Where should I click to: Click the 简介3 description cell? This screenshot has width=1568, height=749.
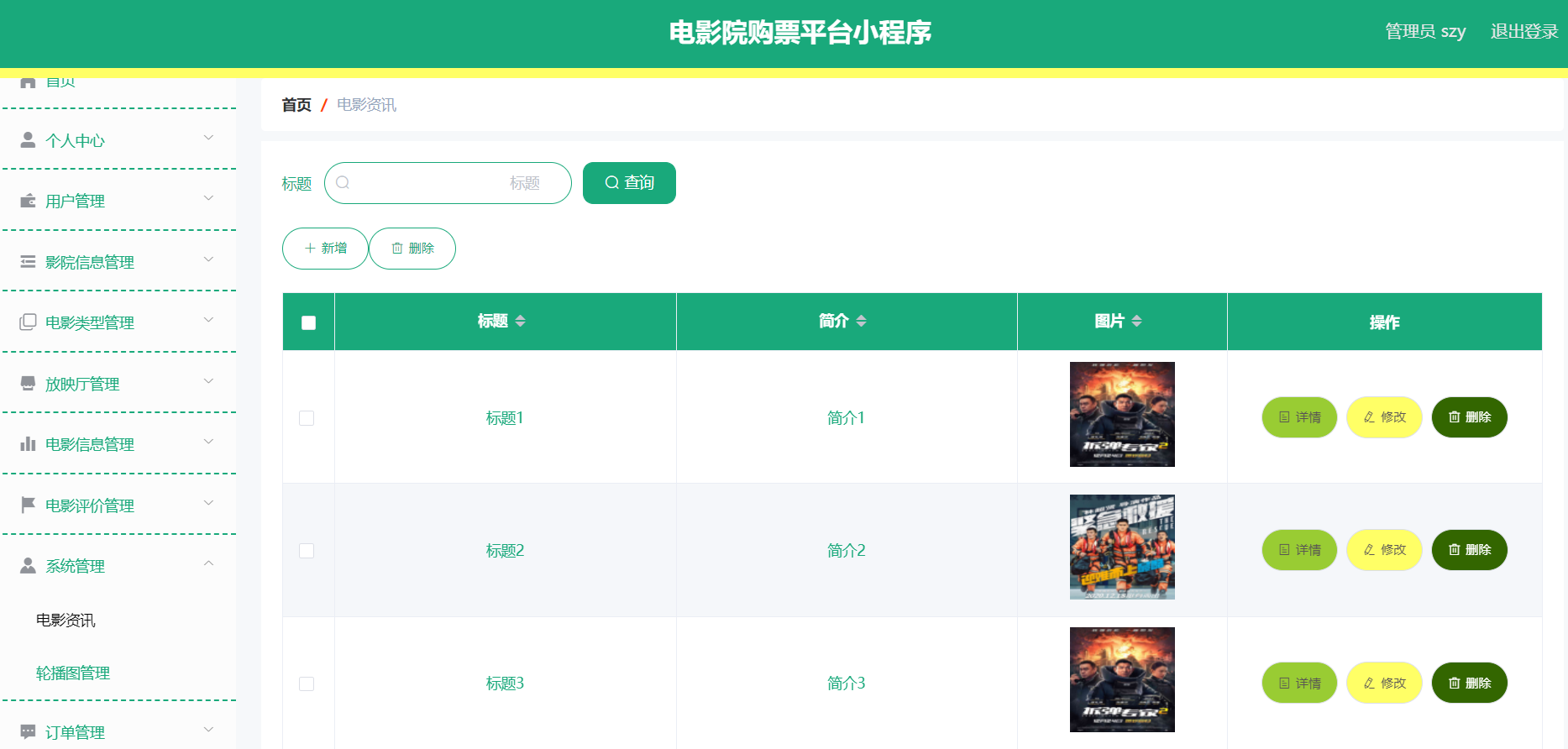(x=846, y=684)
